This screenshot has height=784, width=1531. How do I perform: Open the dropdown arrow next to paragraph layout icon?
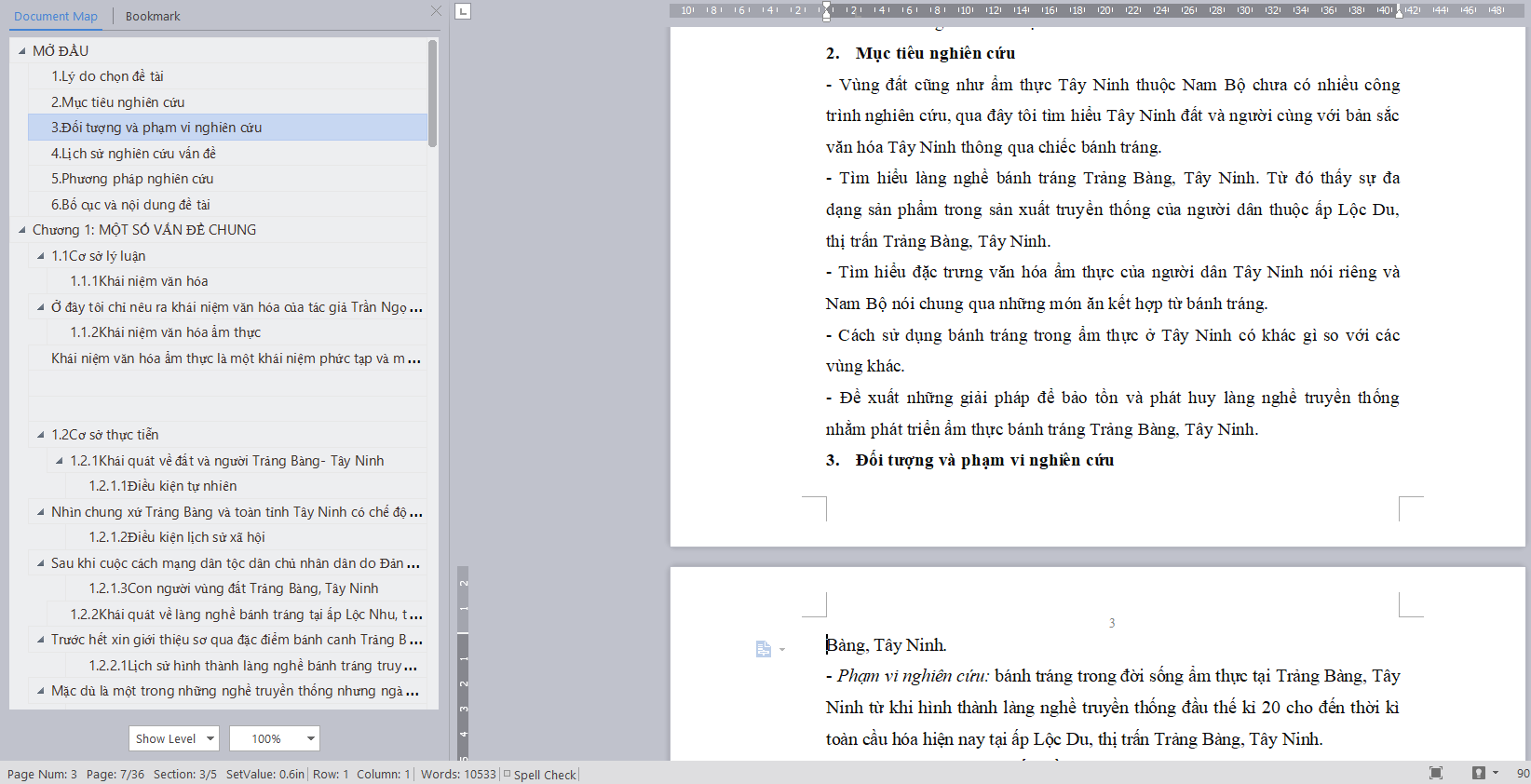click(x=782, y=650)
